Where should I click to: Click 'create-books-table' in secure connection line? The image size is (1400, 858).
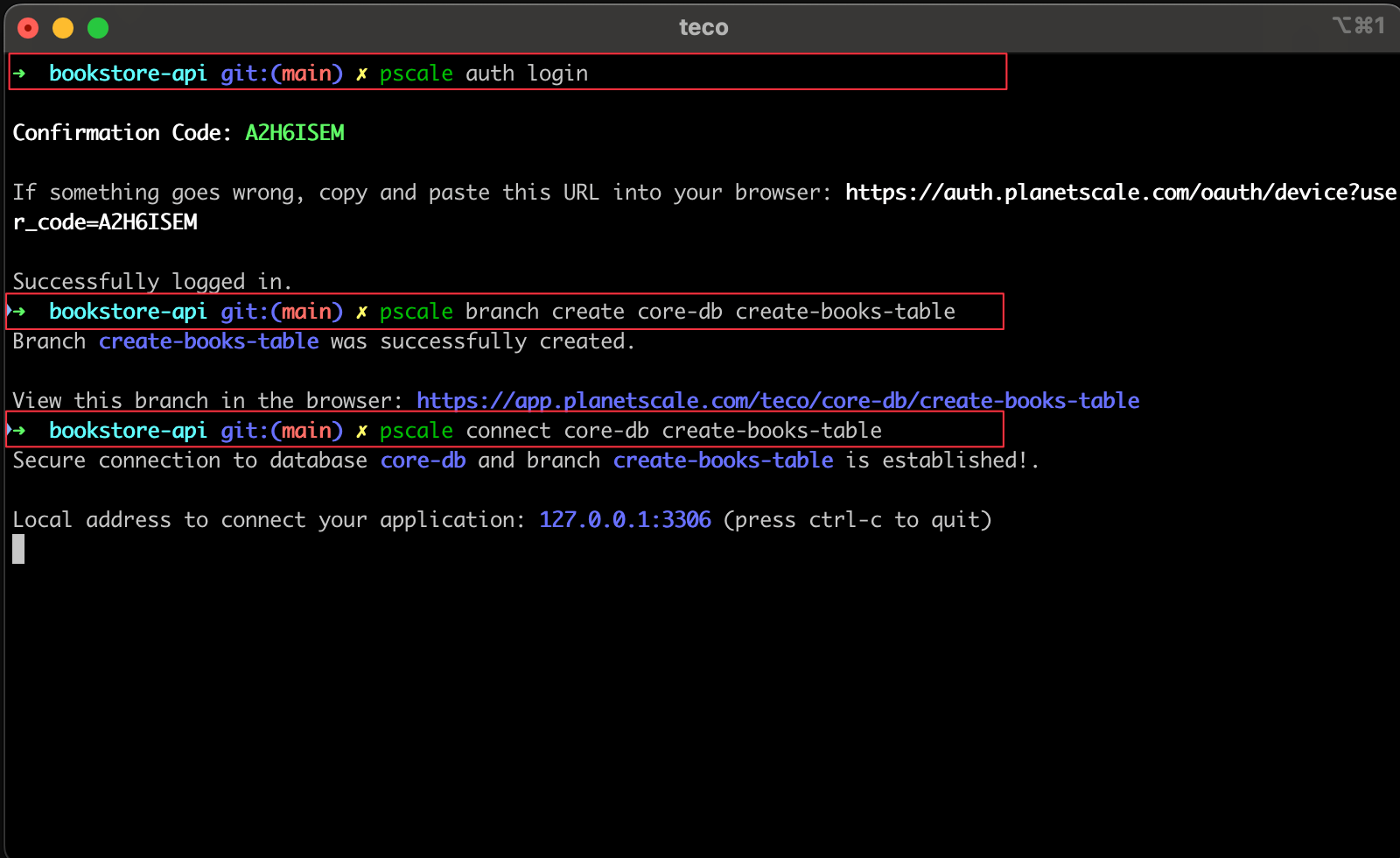point(724,461)
